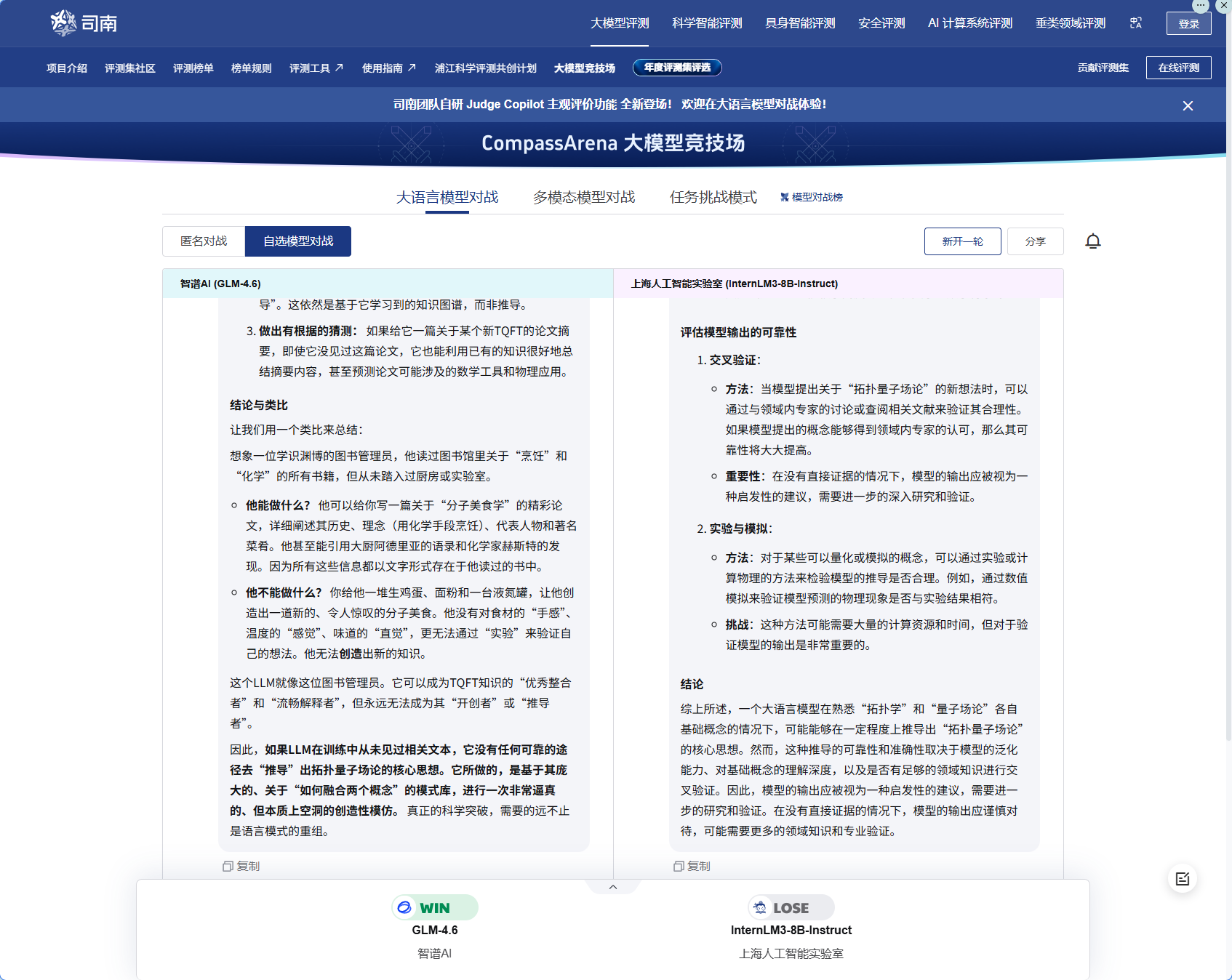Copy the GLM-4.6 response
Image resolution: width=1232 pixels, height=980 pixels.
(241, 866)
